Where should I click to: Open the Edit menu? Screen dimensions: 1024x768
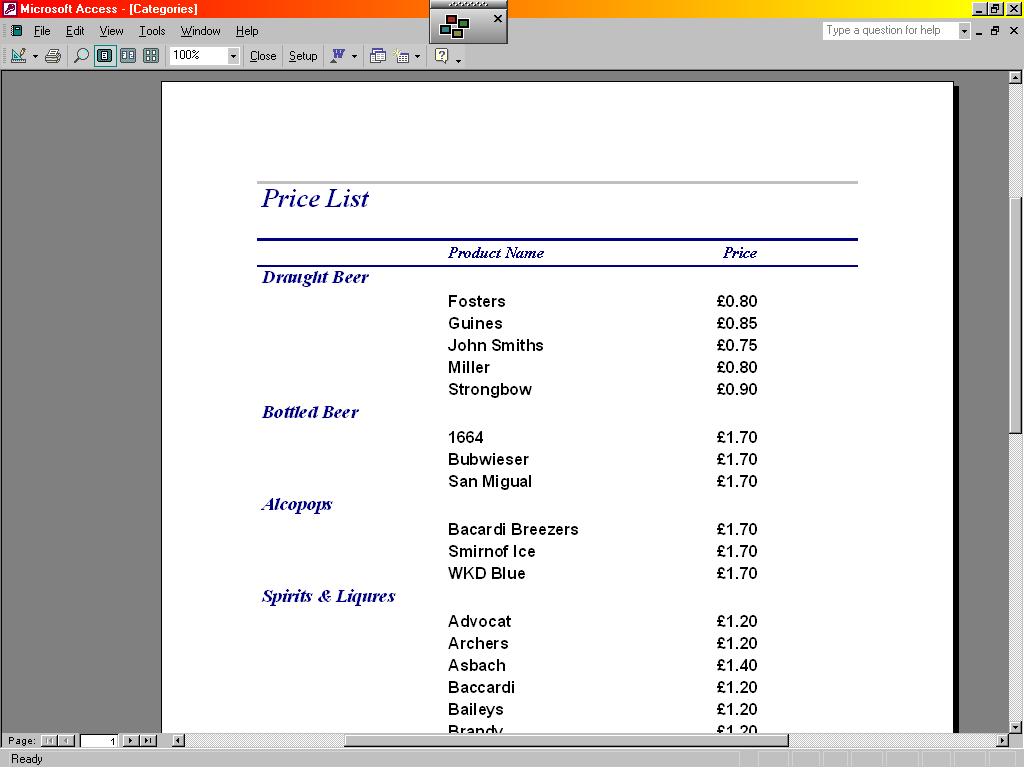coord(75,31)
